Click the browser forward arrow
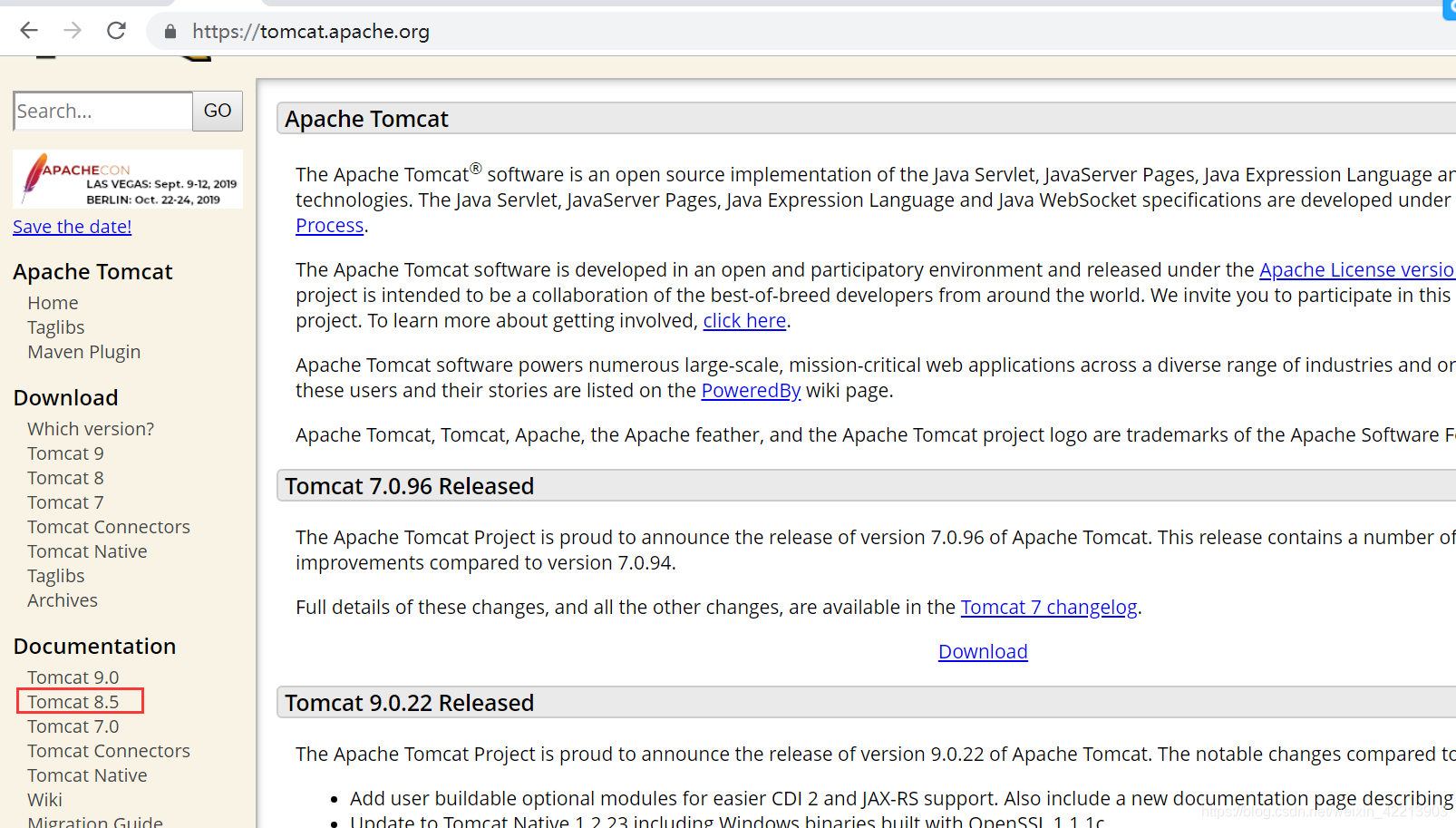1456x828 pixels. click(x=73, y=31)
